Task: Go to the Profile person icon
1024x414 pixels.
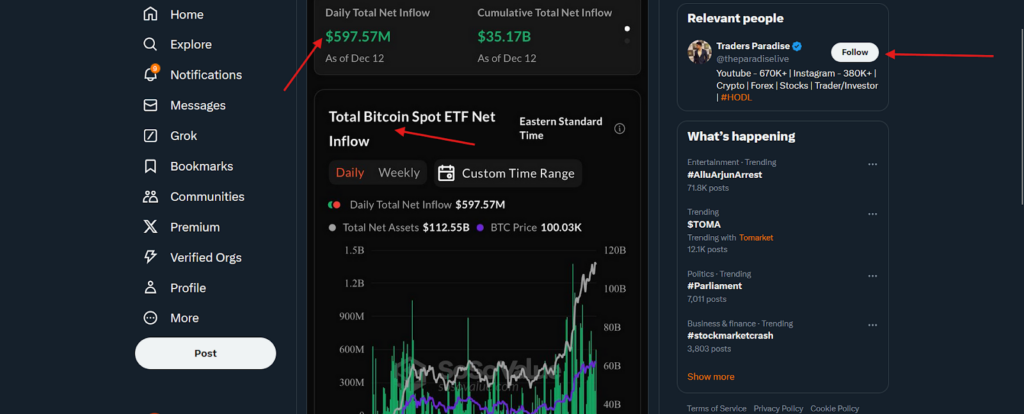Action: click(x=150, y=288)
